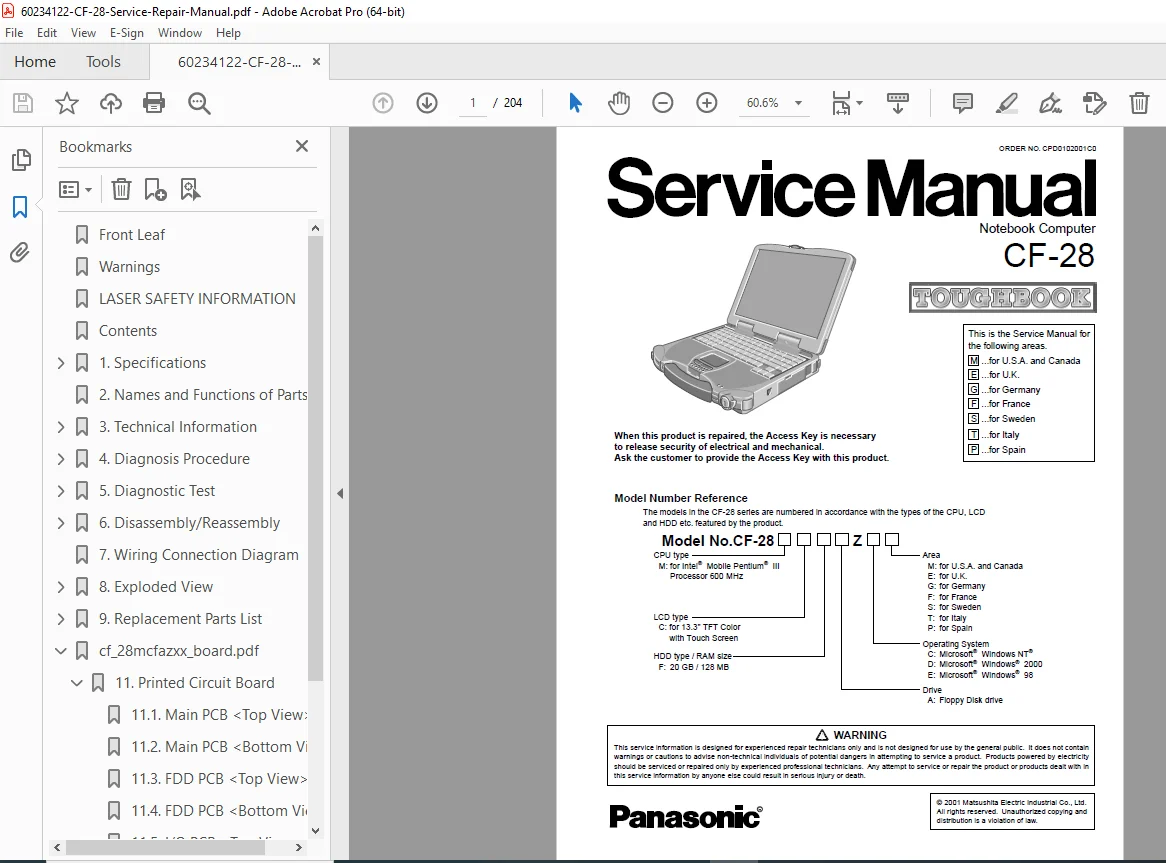Expand the 1. Specifications bookmark
Viewport: 1166px width, 863px height.
pos(61,363)
